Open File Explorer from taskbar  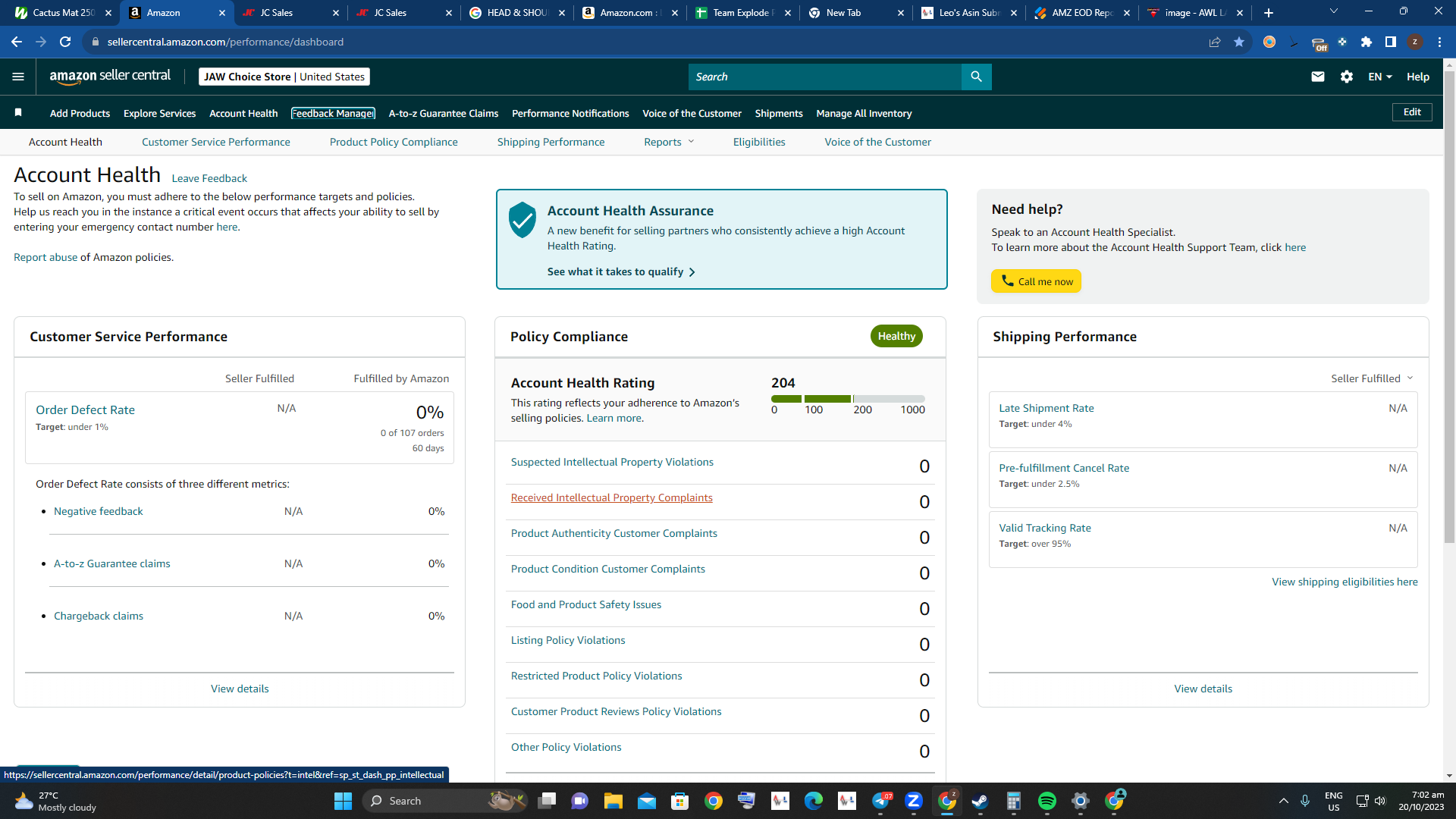[x=613, y=801]
